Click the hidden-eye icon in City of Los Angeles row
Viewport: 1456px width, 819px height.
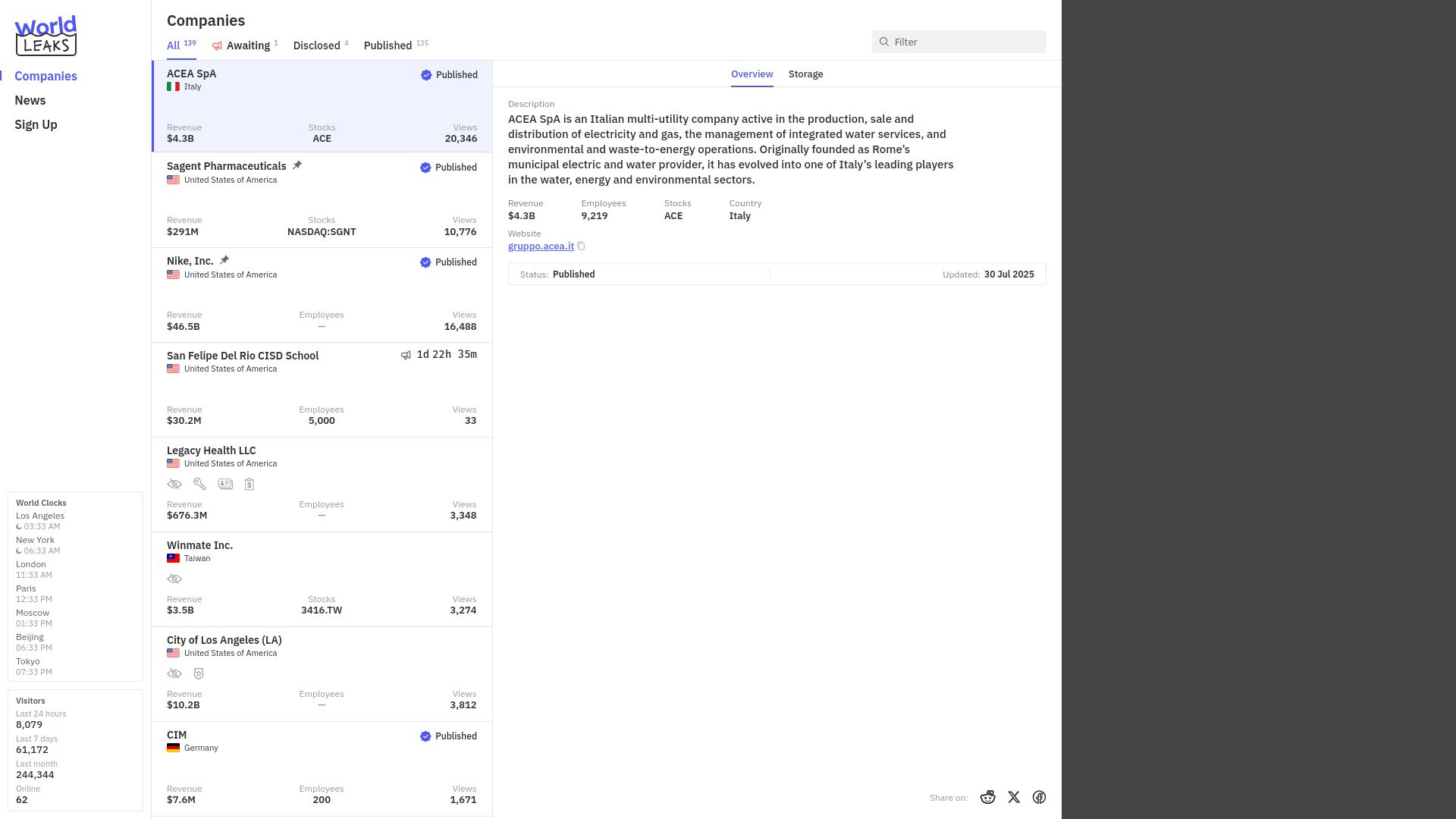pos(174,673)
